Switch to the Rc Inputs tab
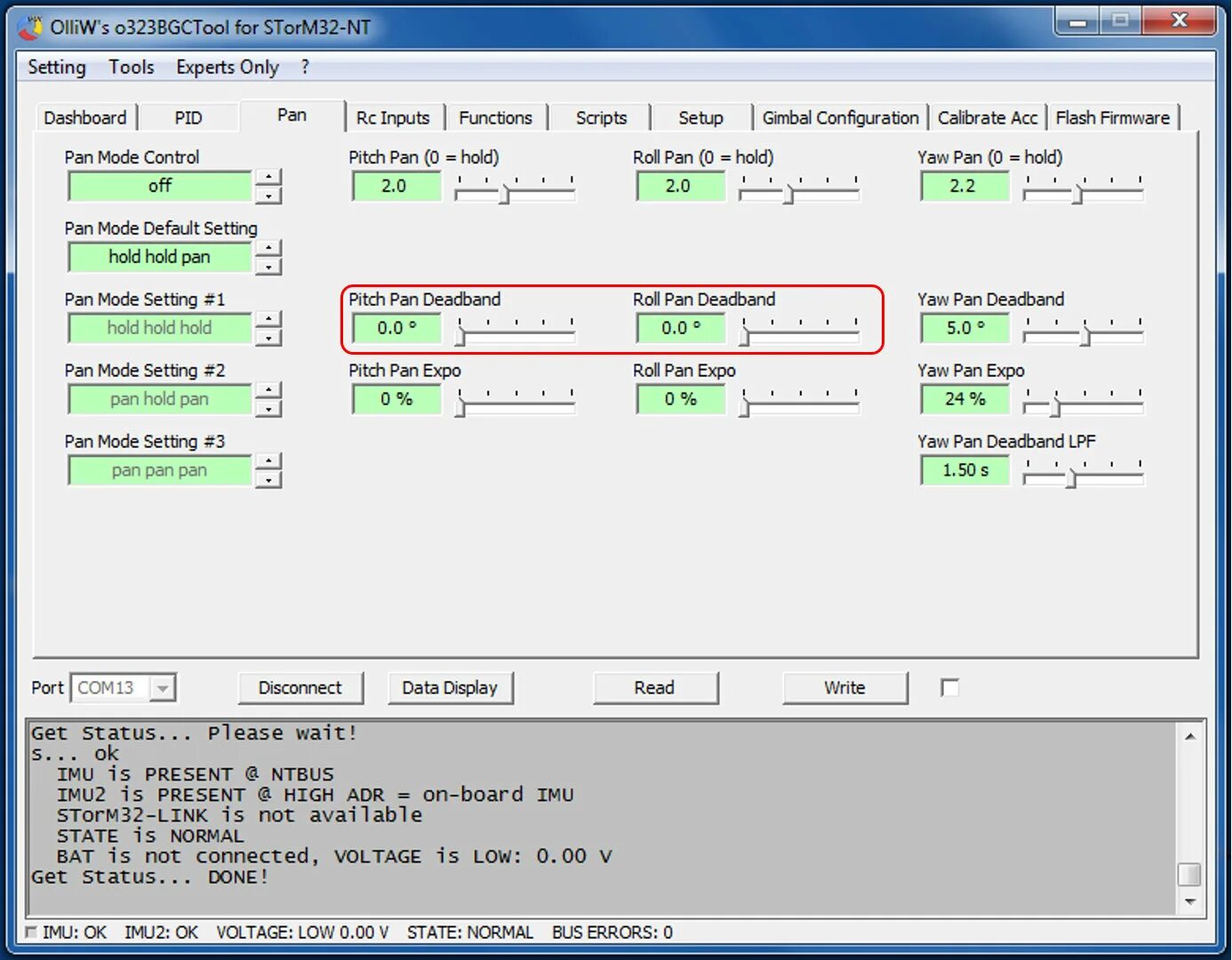Screen dimensions: 1232x960 click(393, 117)
